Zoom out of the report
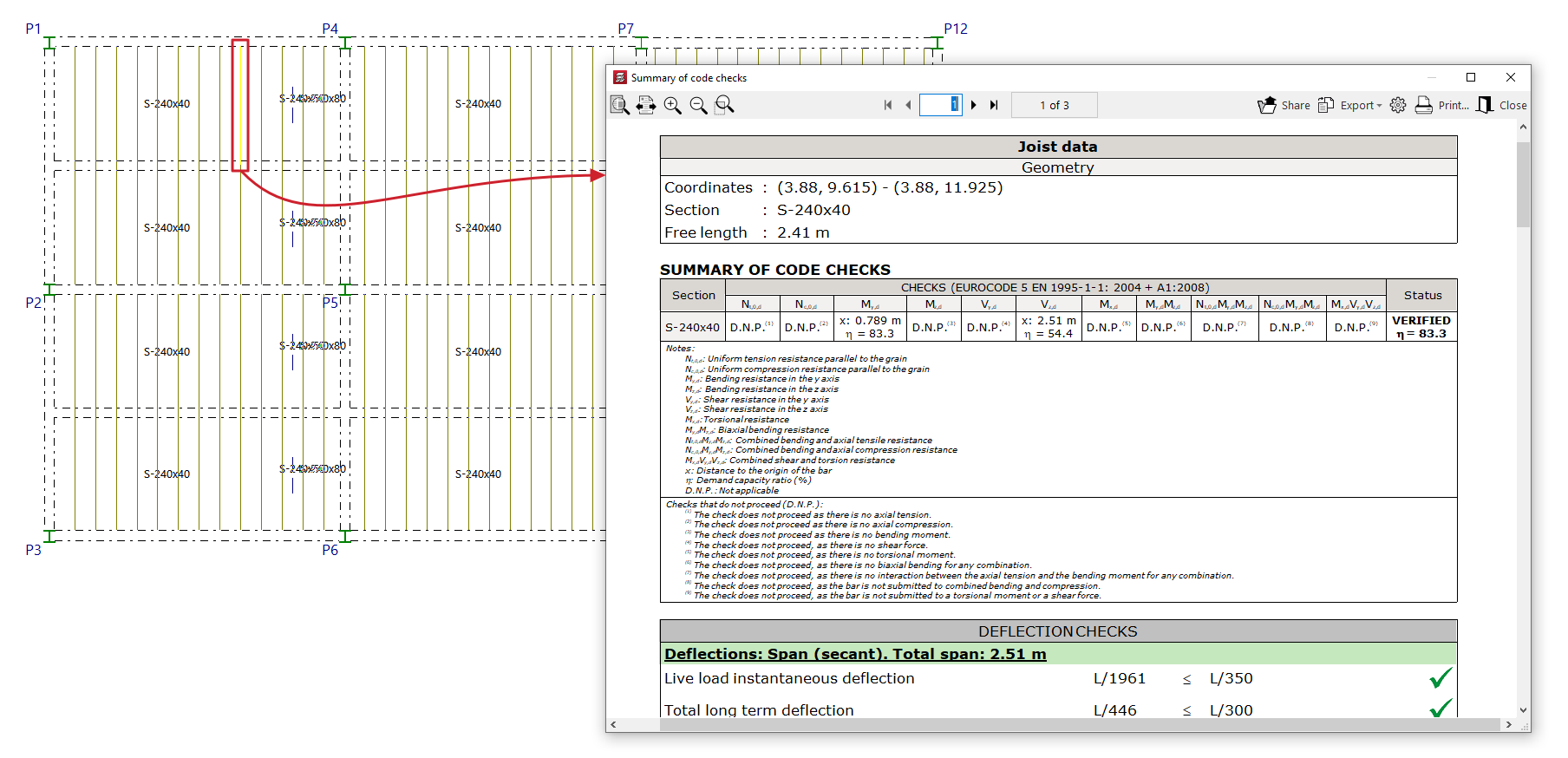Image resolution: width=1568 pixels, height=758 pixels. click(x=698, y=105)
